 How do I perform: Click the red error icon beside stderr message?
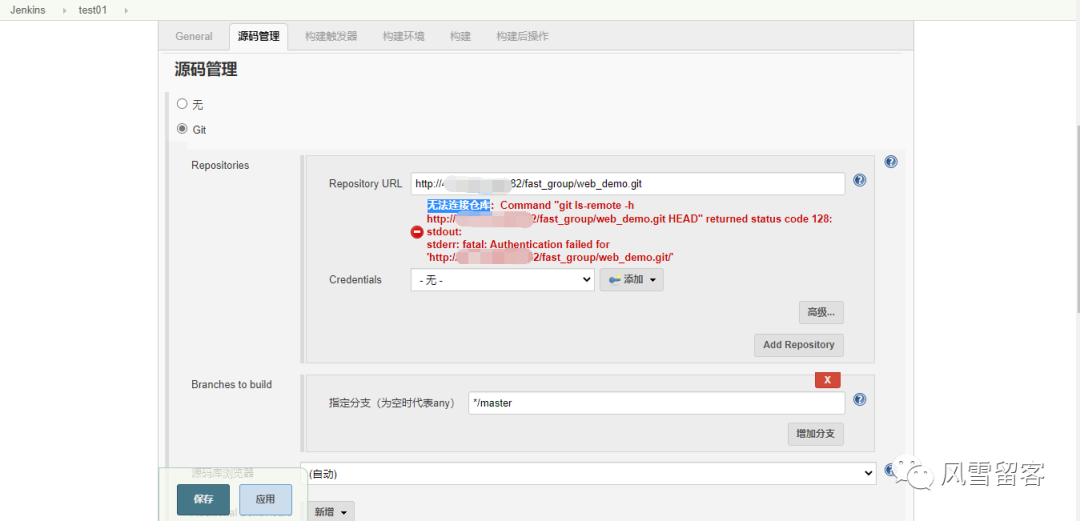click(417, 232)
